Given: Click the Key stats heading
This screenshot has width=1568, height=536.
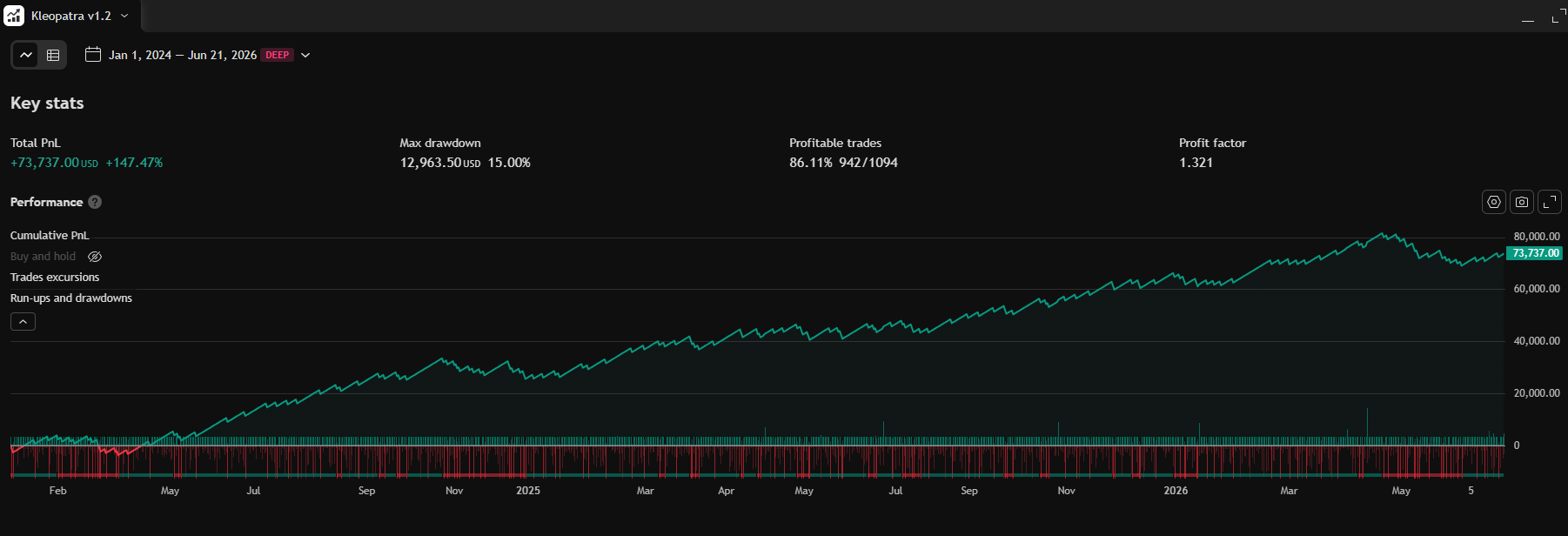Looking at the screenshot, I should point(47,103).
